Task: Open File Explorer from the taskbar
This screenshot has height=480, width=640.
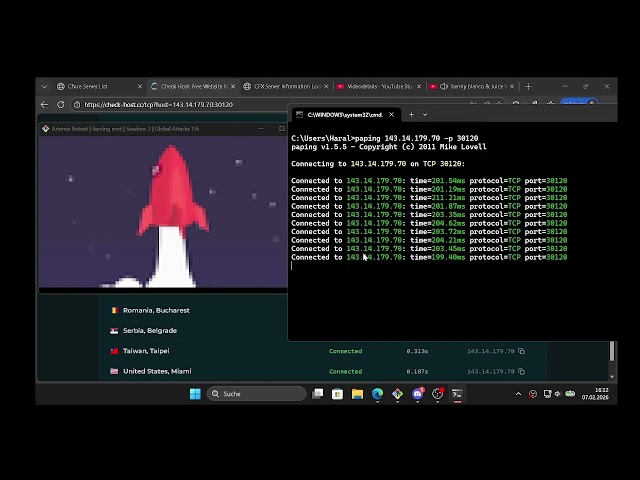Action: coord(357,394)
